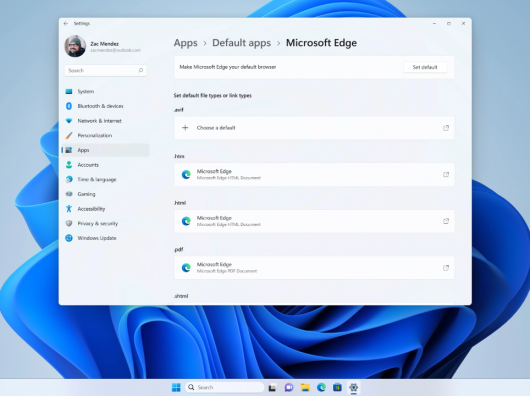
Task: Go to Apps in the breadcrumb
Action: click(x=186, y=43)
